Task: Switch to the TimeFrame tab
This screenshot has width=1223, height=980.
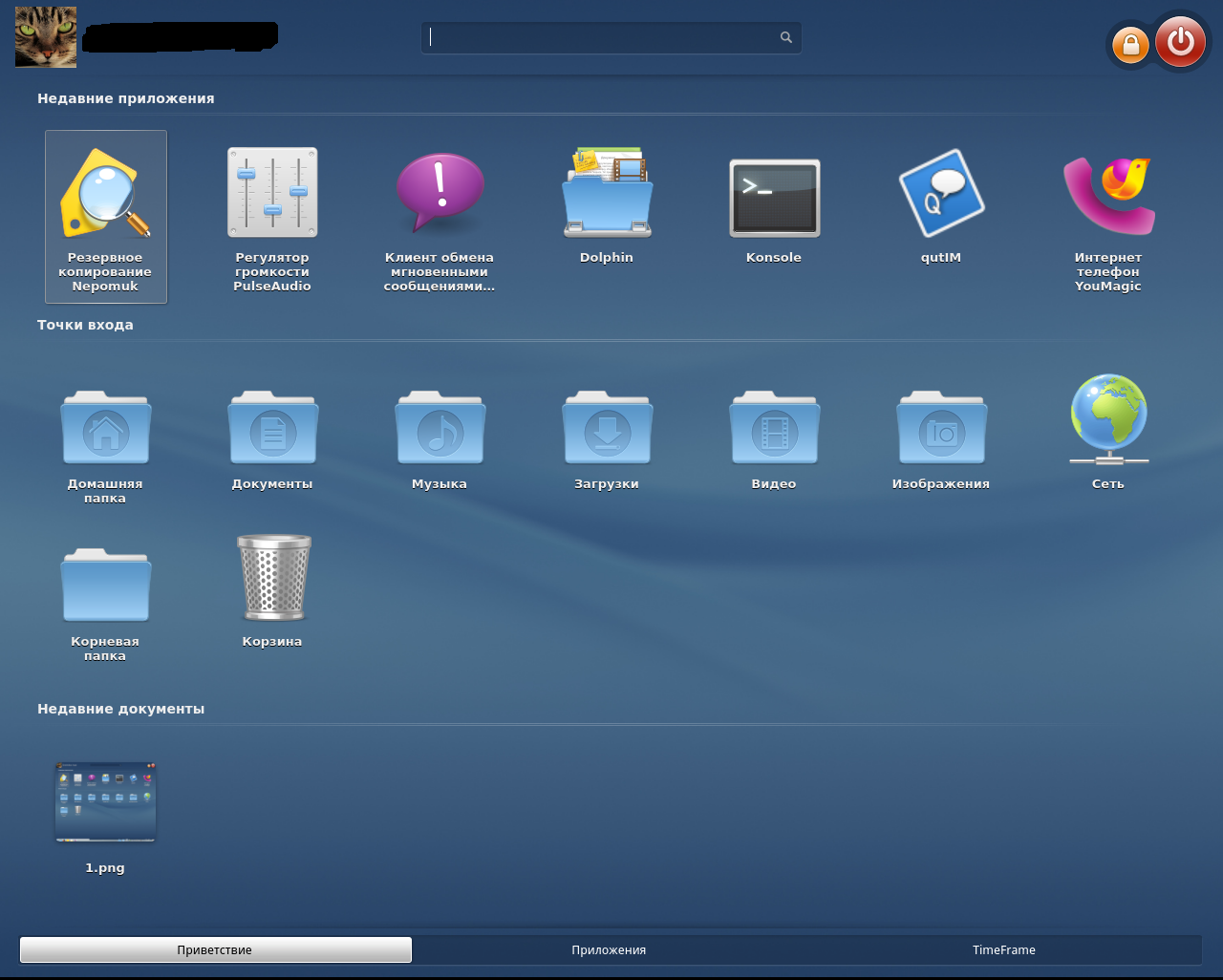Action: [x=1004, y=949]
